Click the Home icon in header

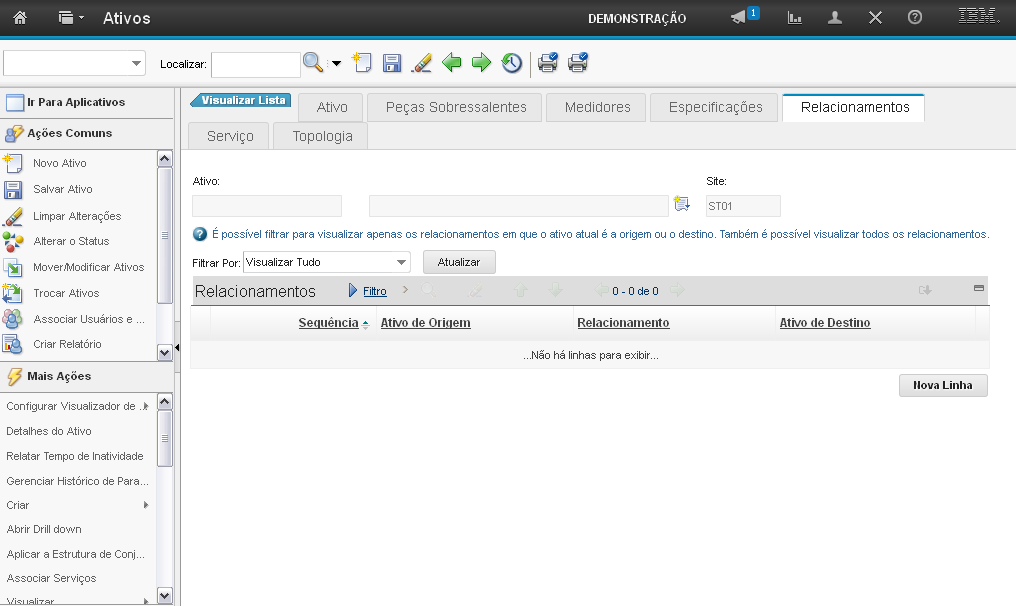20,18
